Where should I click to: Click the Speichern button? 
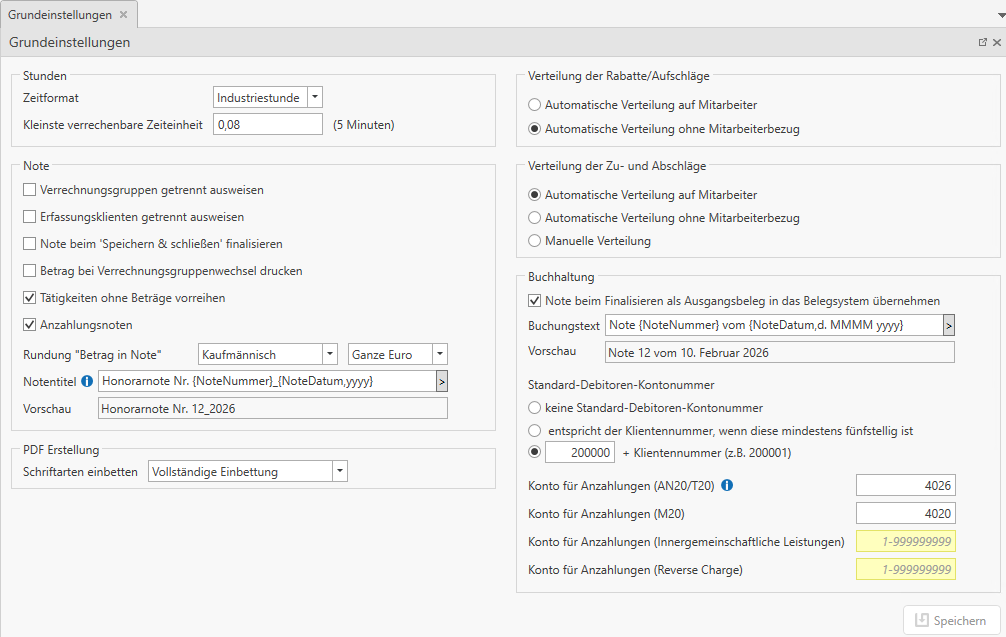[x=951, y=620]
